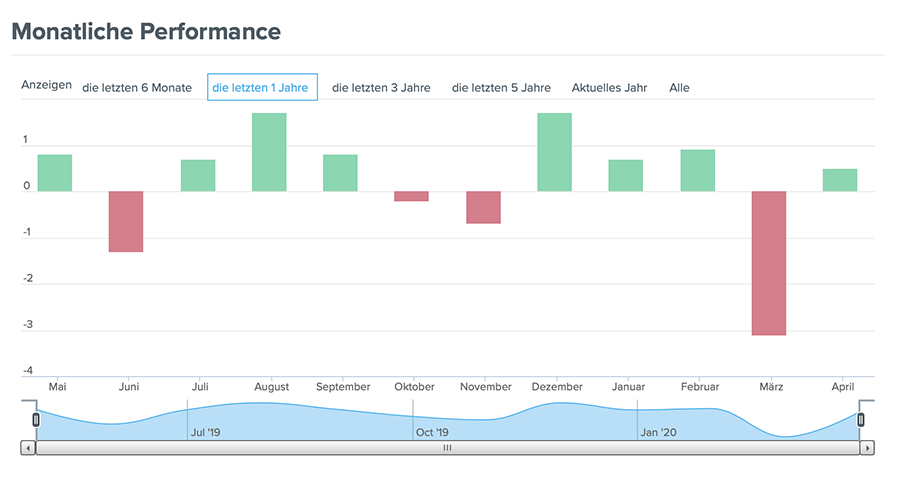This screenshot has width=900, height=496.
Task: Click the 'Anzeigen' label
Action: [x=46, y=85]
